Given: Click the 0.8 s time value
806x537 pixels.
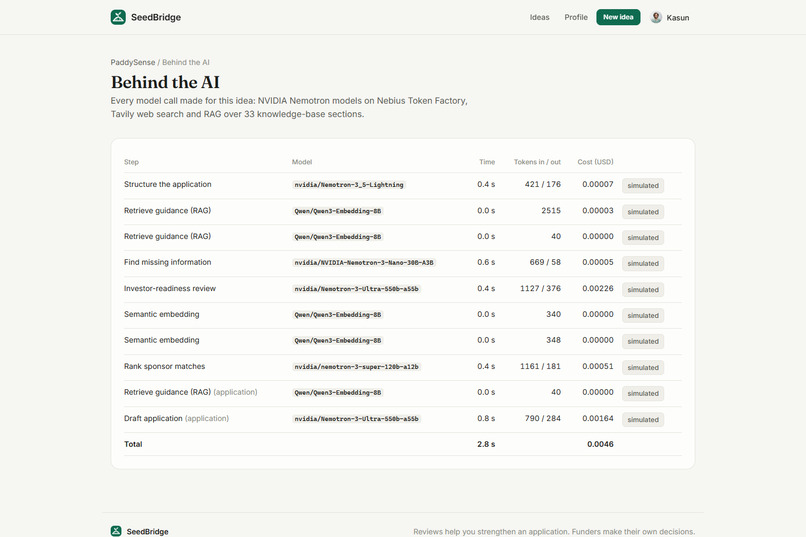Looking at the screenshot, I should (486, 418).
